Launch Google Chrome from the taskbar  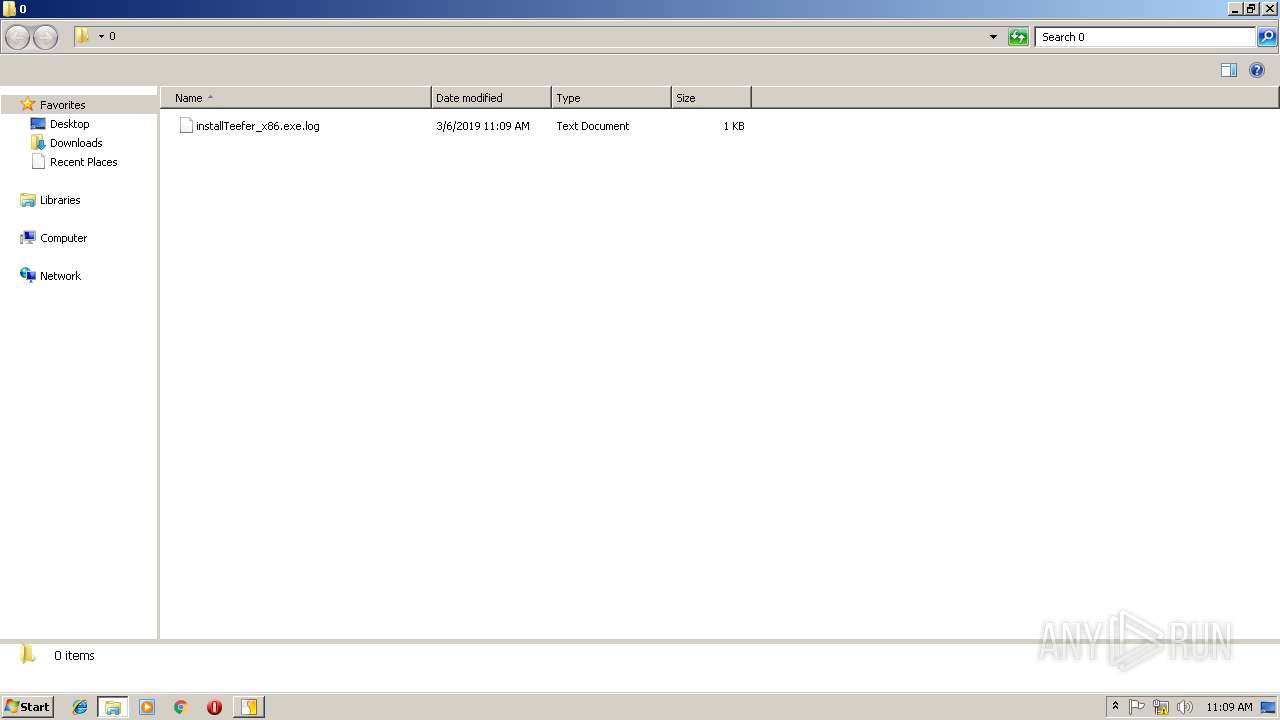pyautogui.click(x=181, y=707)
